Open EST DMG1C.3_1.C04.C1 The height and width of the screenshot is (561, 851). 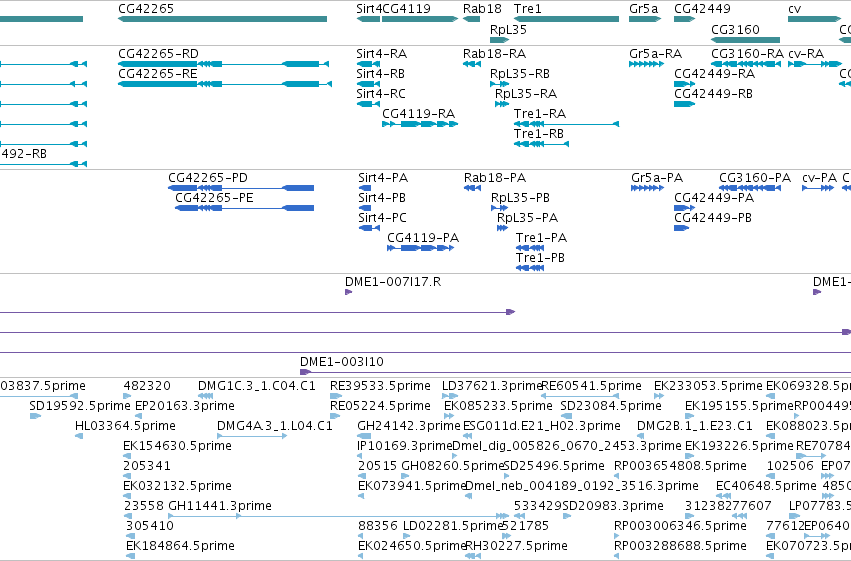257,386
